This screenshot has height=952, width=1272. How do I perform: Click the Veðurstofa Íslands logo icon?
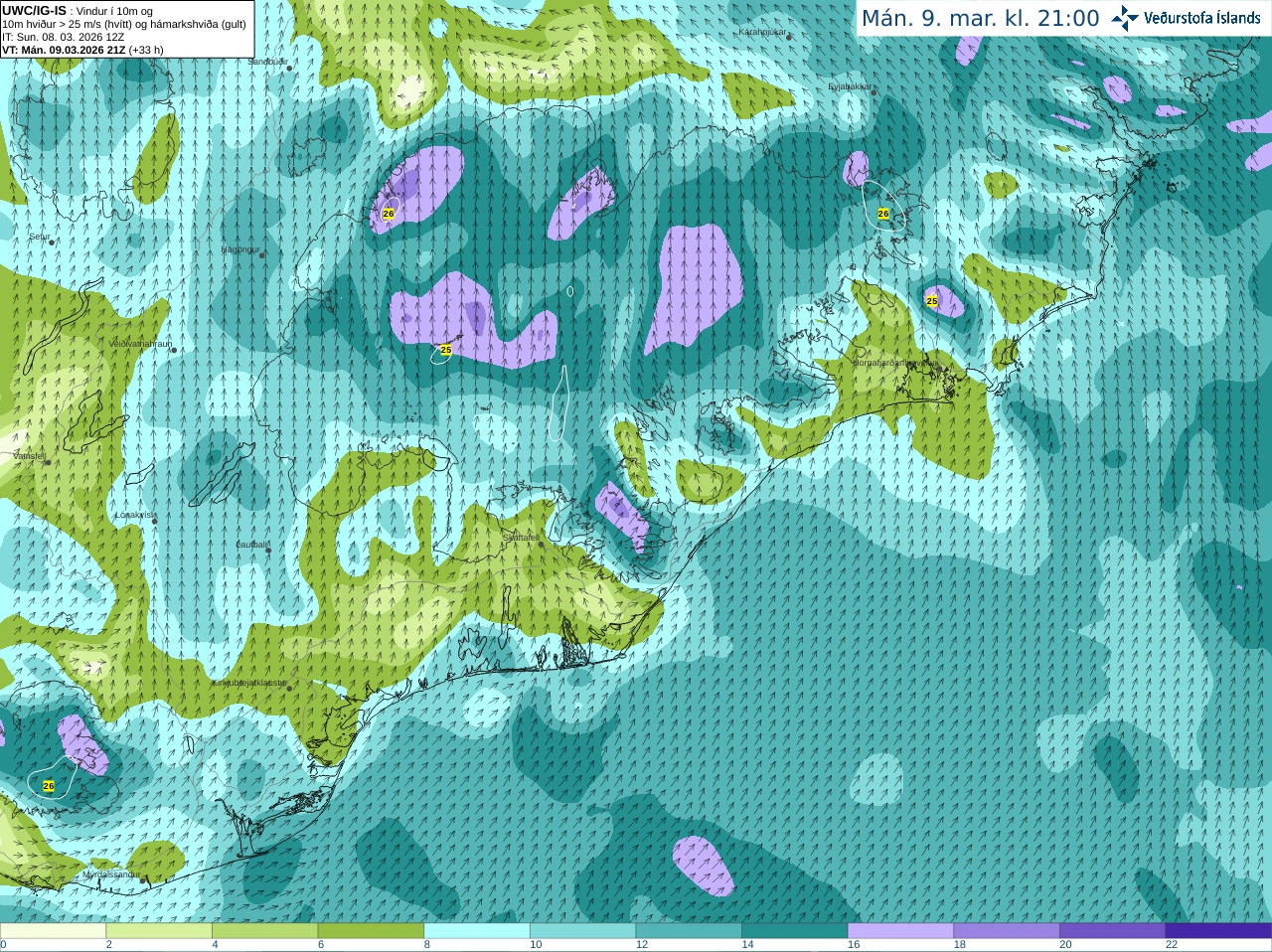click(x=1125, y=18)
